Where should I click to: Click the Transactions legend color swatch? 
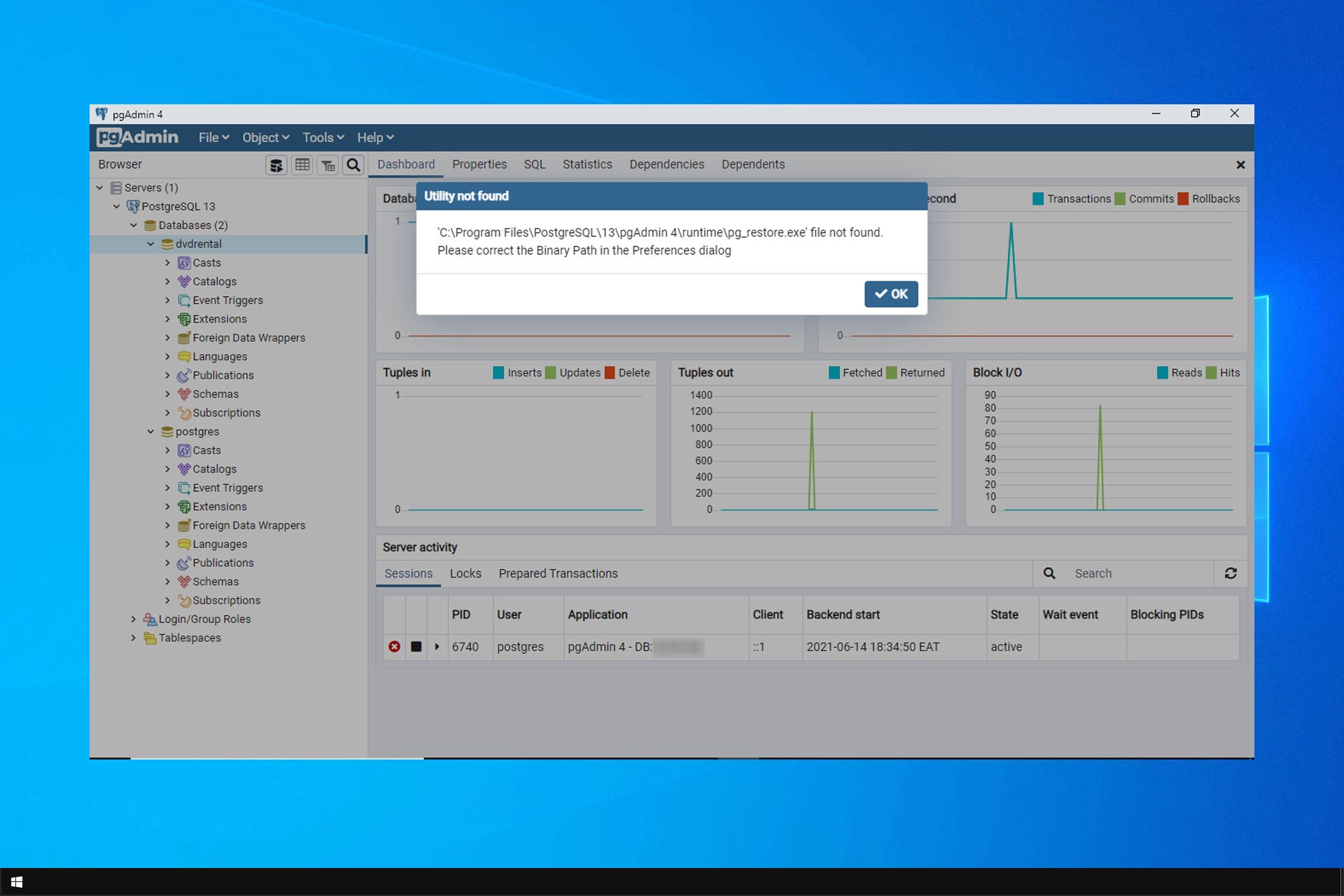click(x=1038, y=199)
